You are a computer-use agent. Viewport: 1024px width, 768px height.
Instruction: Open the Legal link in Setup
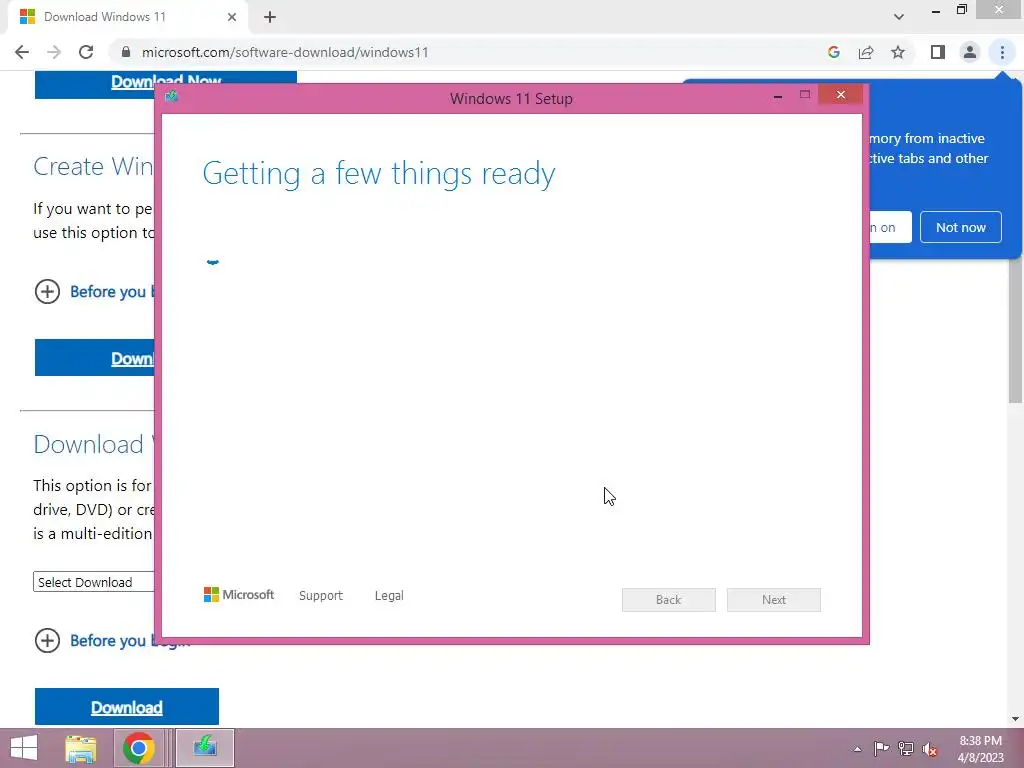(x=389, y=596)
